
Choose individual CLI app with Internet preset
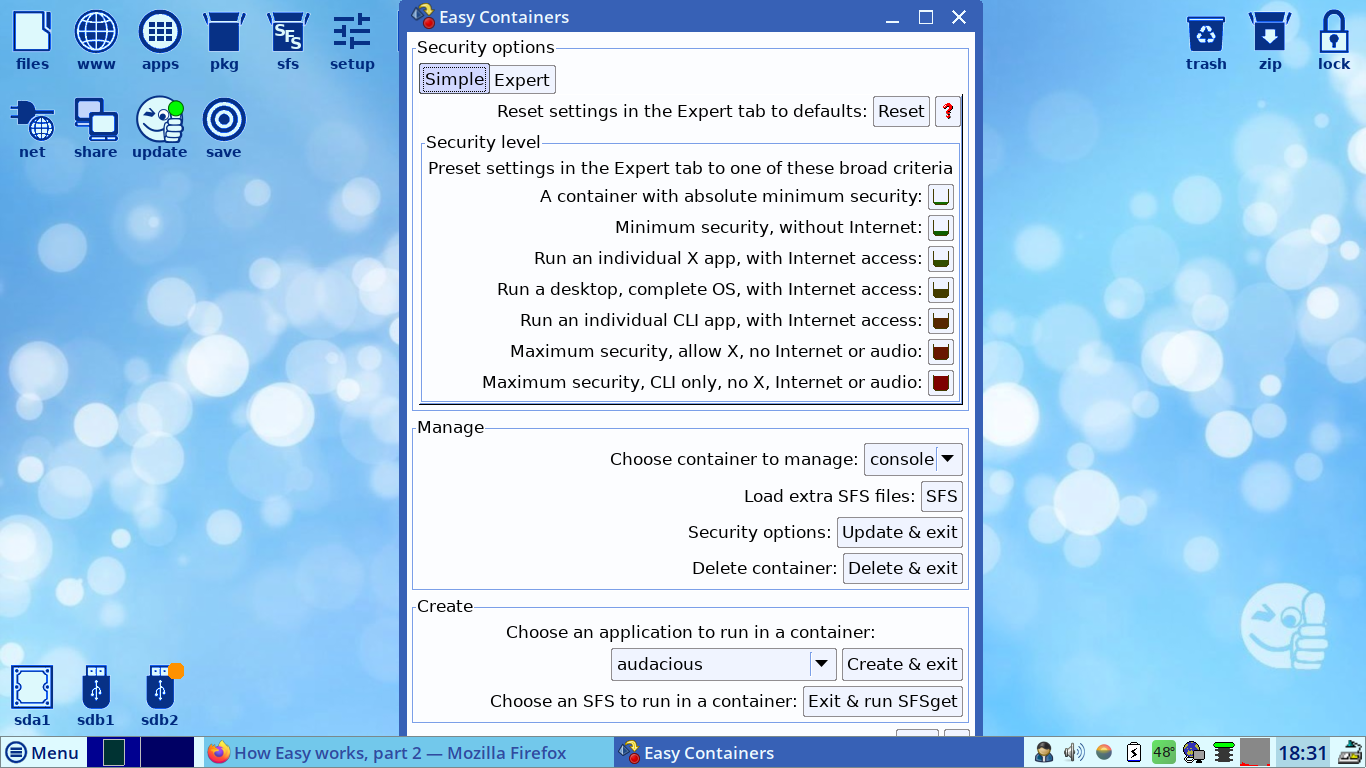click(x=941, y=320)
